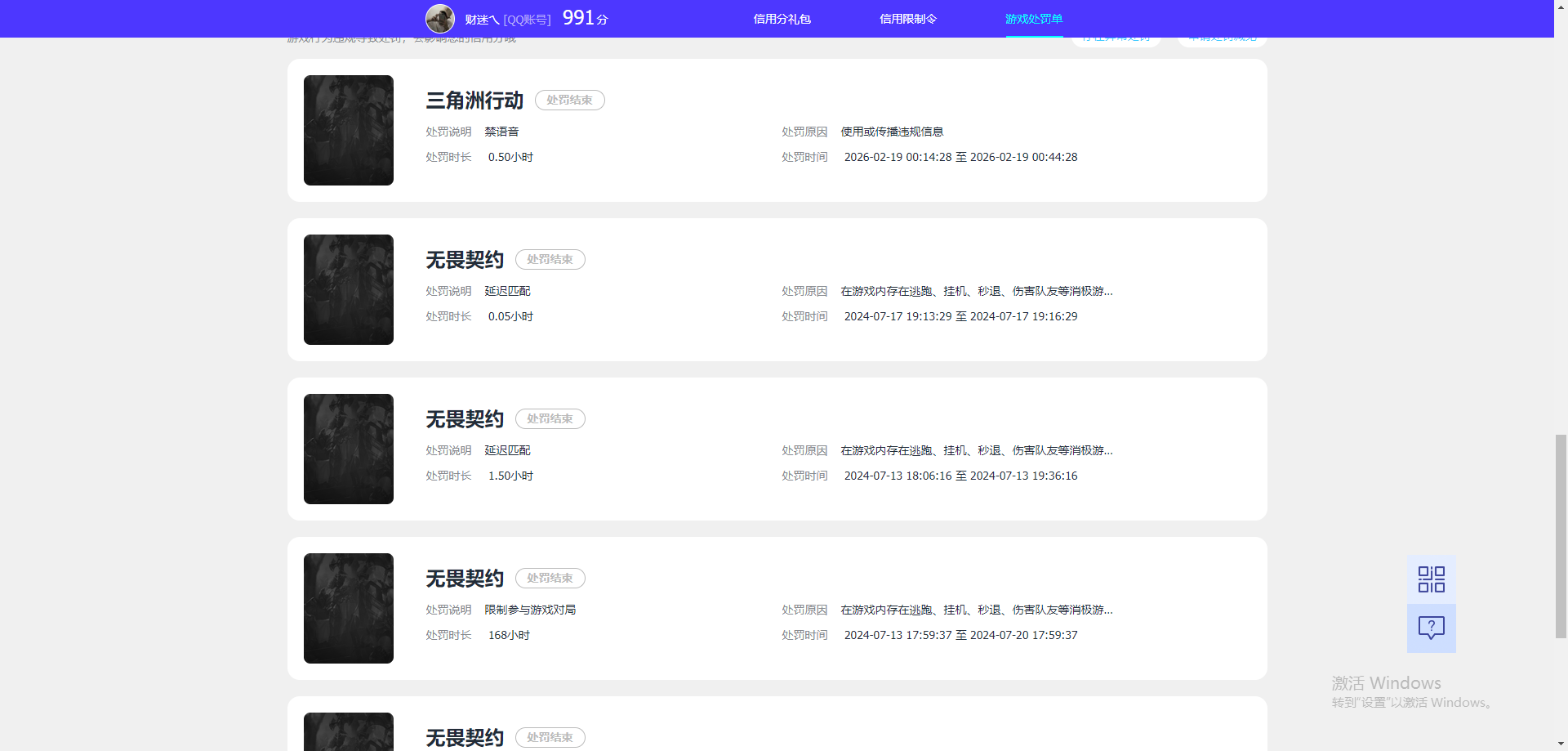Open the help feedback bubble icon
The image size is (1568, 751).
[1430, 628]
